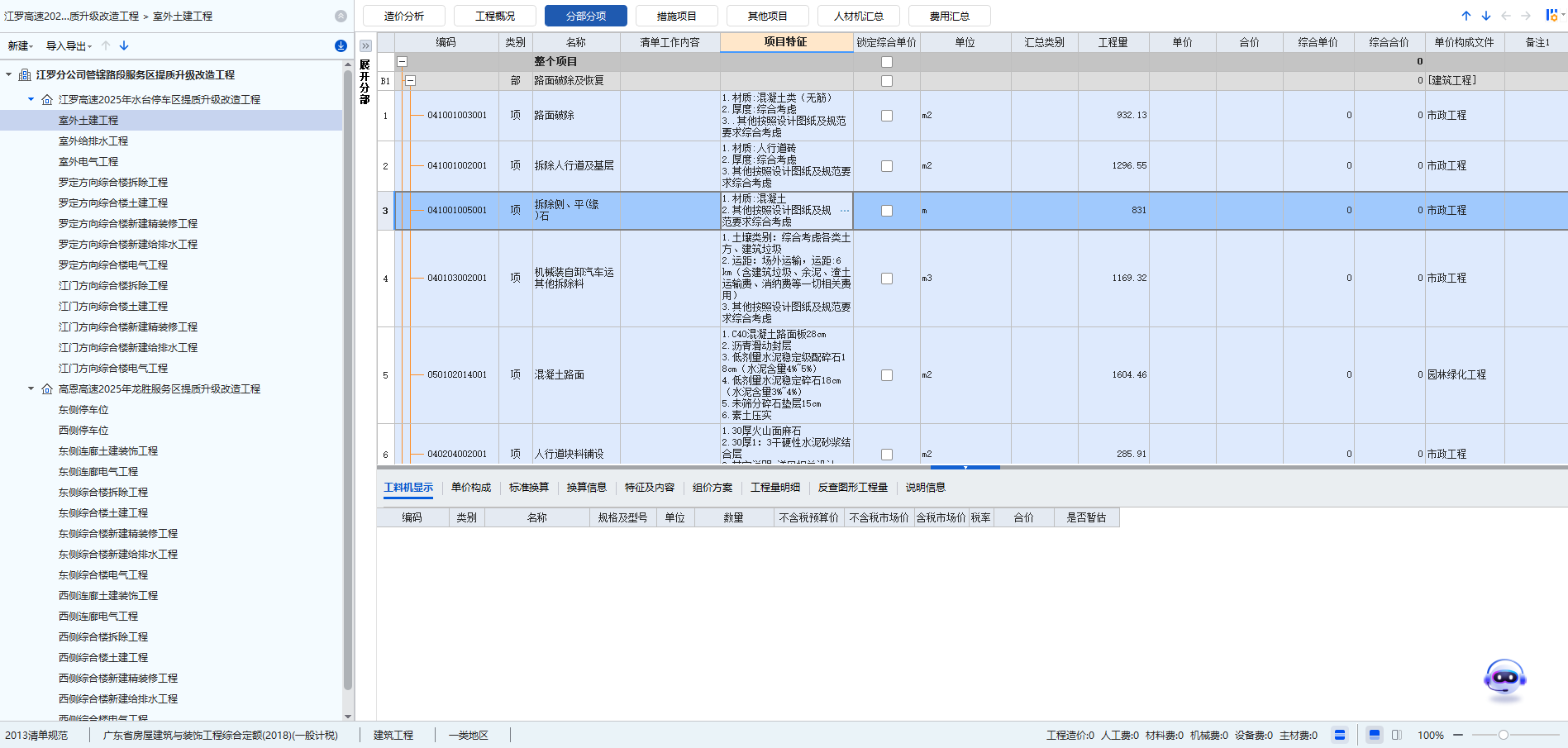Collapse the 高恩高速2025年龙胜服务区 tree node
The image size is (1568, 748).
[x=31, y=388]
